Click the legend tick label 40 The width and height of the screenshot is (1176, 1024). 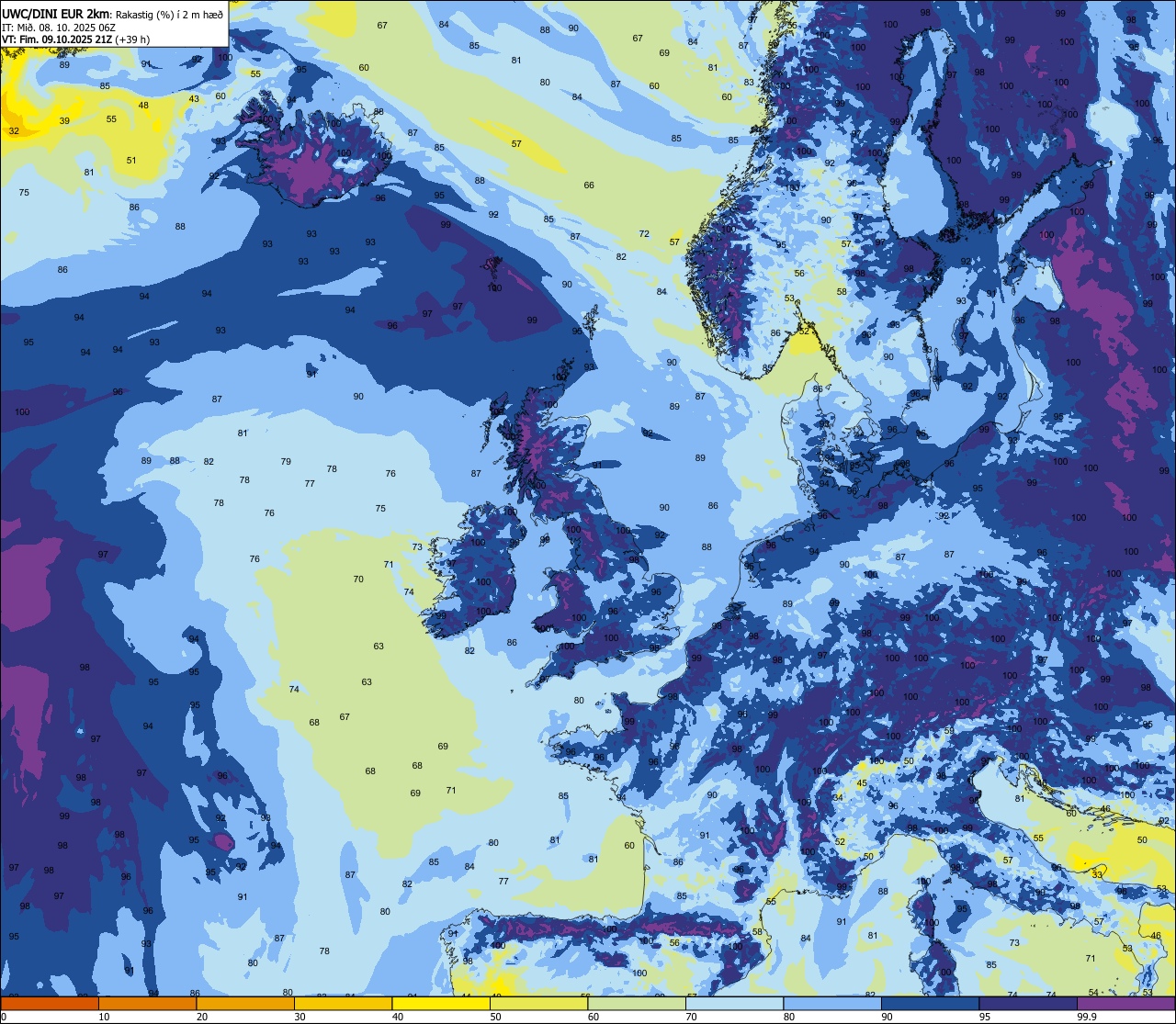(x=398, y=1017)
